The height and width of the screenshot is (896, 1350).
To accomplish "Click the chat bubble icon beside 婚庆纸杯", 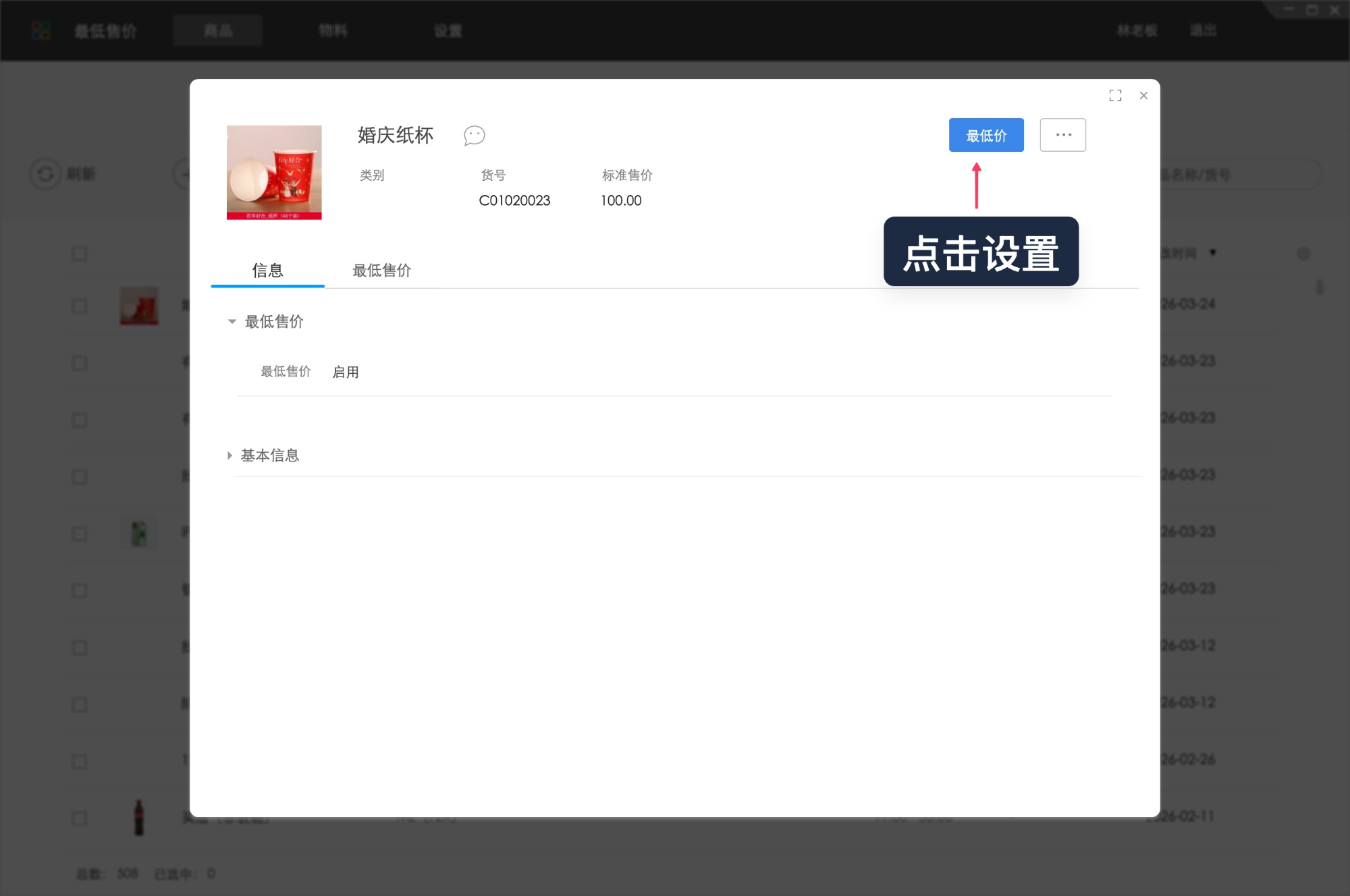I will tap(474, 136).
